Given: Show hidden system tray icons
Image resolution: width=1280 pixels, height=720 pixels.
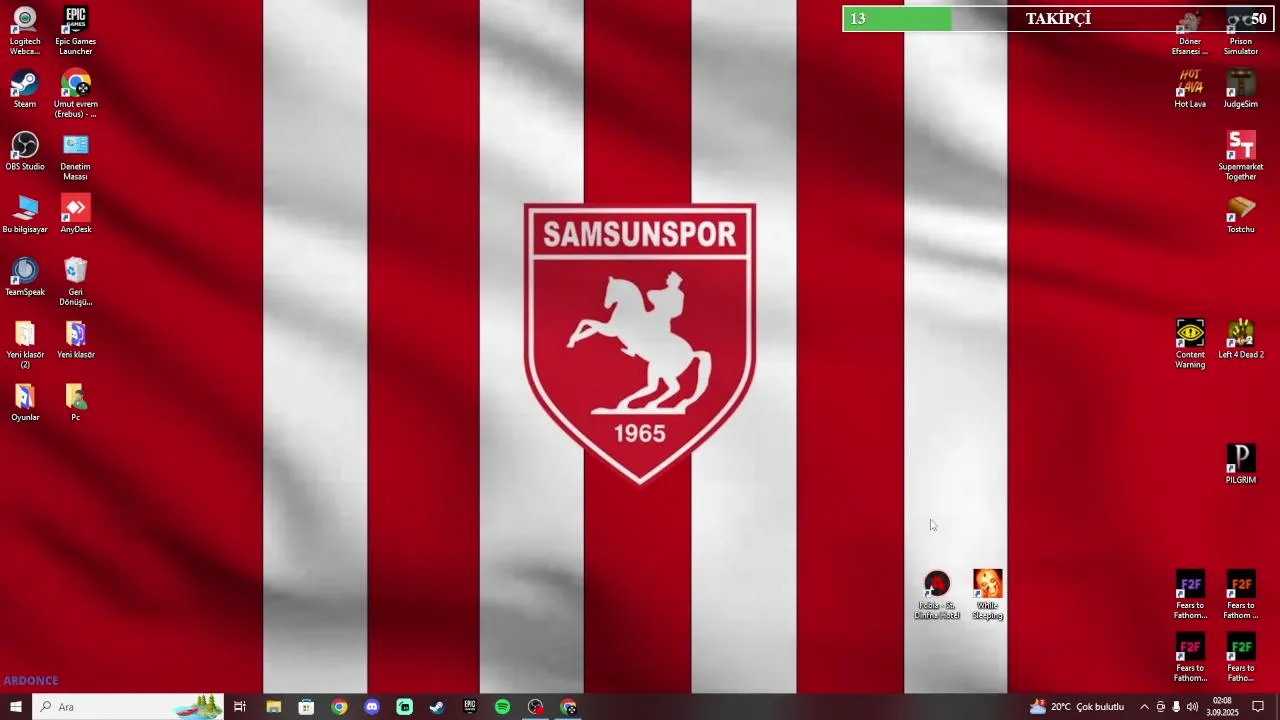Looking at the screenshot, I should click(x=1144, y=707).
